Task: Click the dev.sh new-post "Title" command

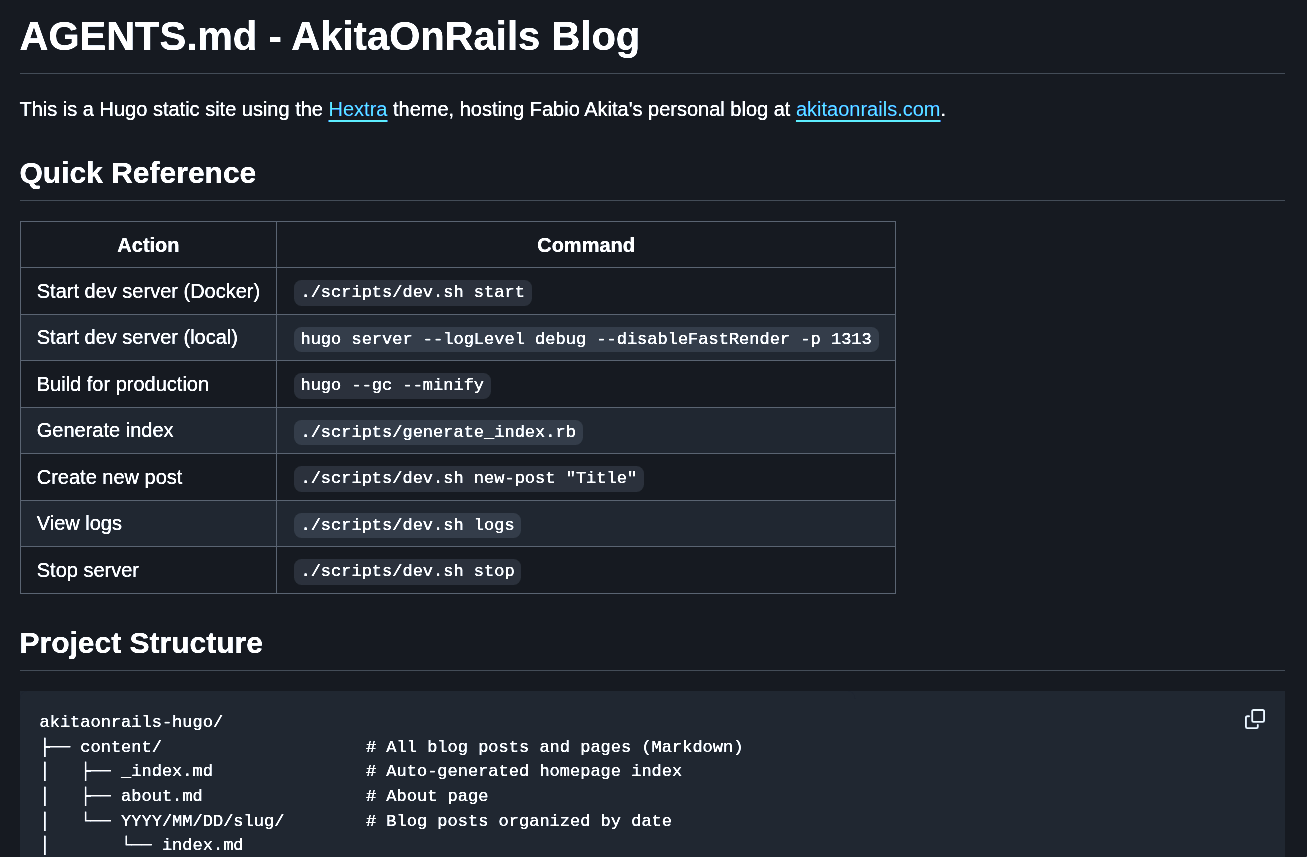Action: coord(468,478)
